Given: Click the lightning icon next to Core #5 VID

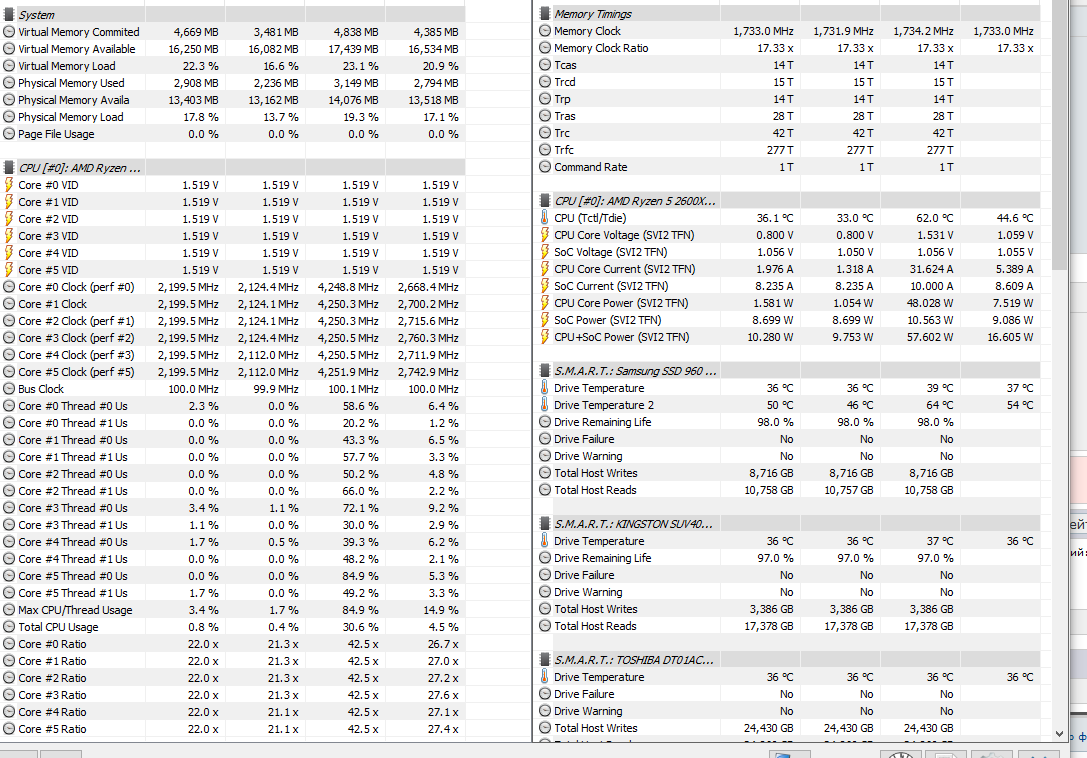Looking at the screenshot, I should tap(9, 270).
